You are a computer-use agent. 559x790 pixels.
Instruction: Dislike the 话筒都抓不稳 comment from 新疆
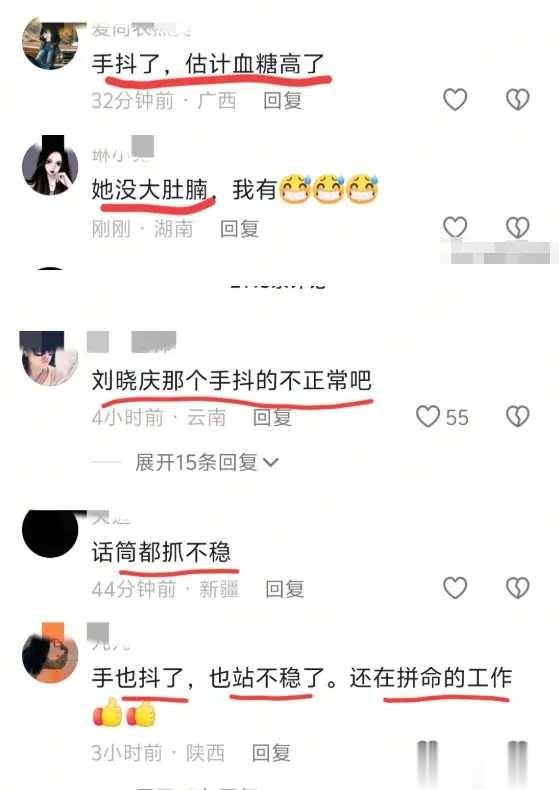pos(517,588)
